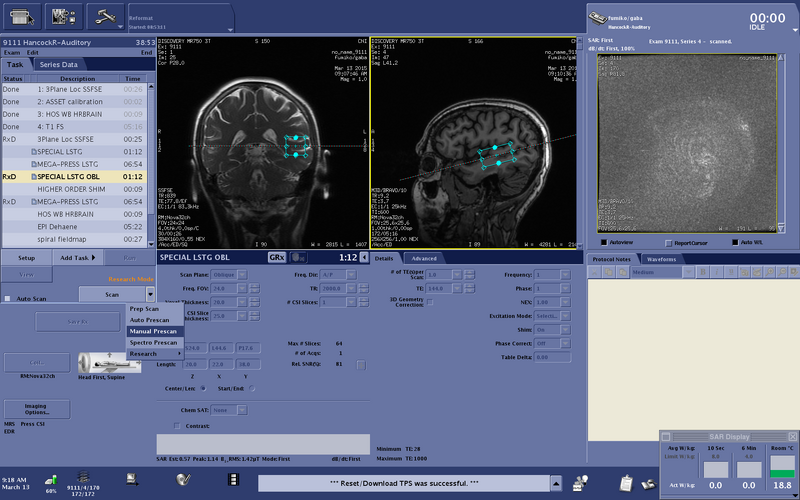Click the icon next to the GRx button
The width and height of the screenshot is (800, 500).
pyautogui.click(x=298, y=257)
